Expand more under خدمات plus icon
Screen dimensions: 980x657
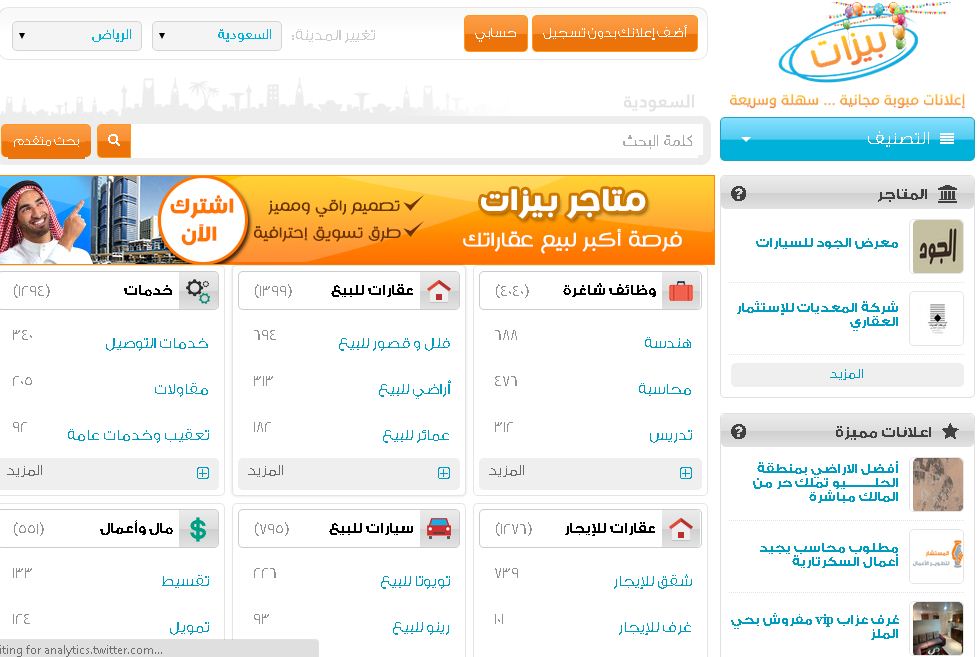(202, 473)
